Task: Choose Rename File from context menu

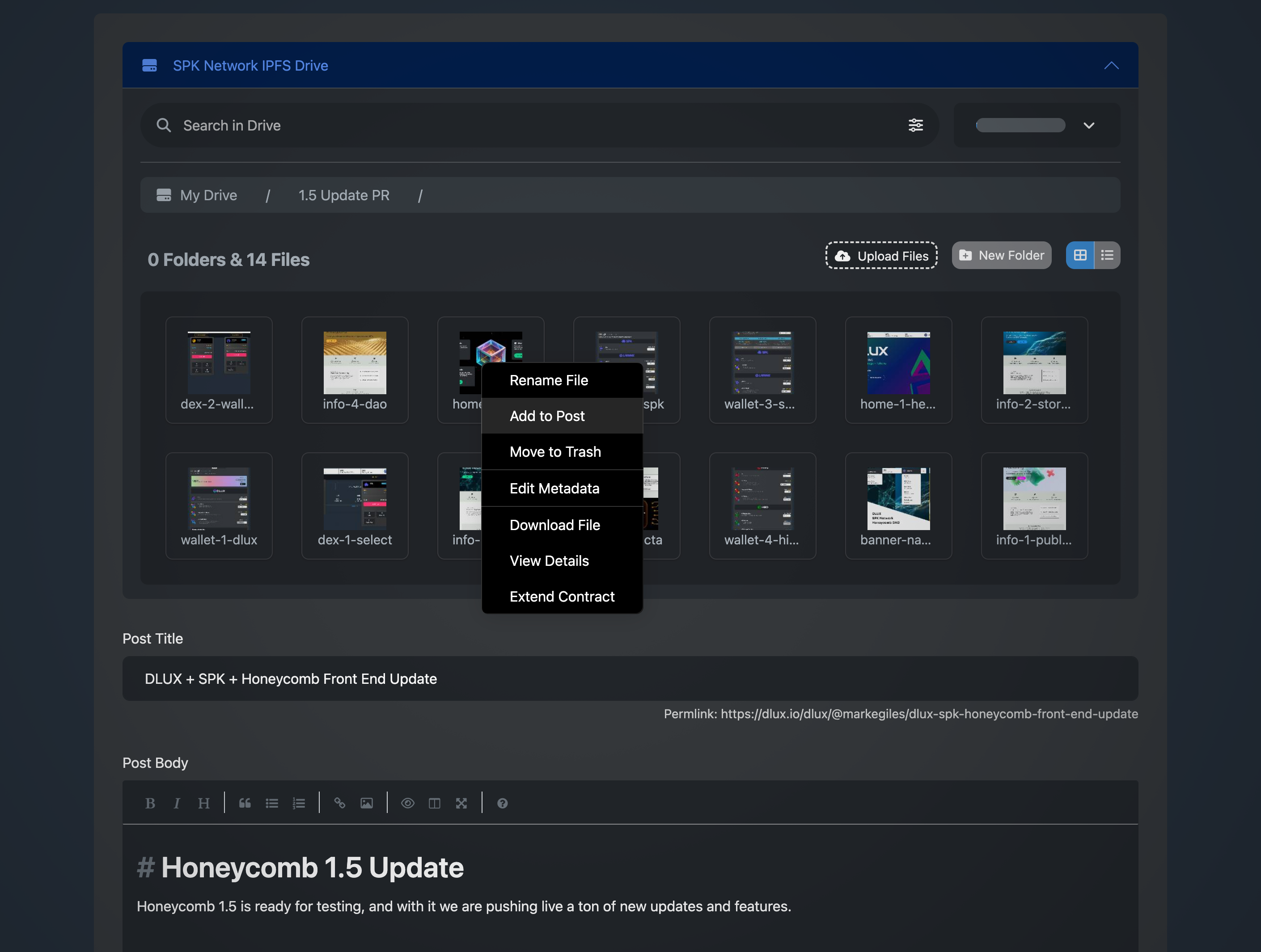Action: coord(562,380)
